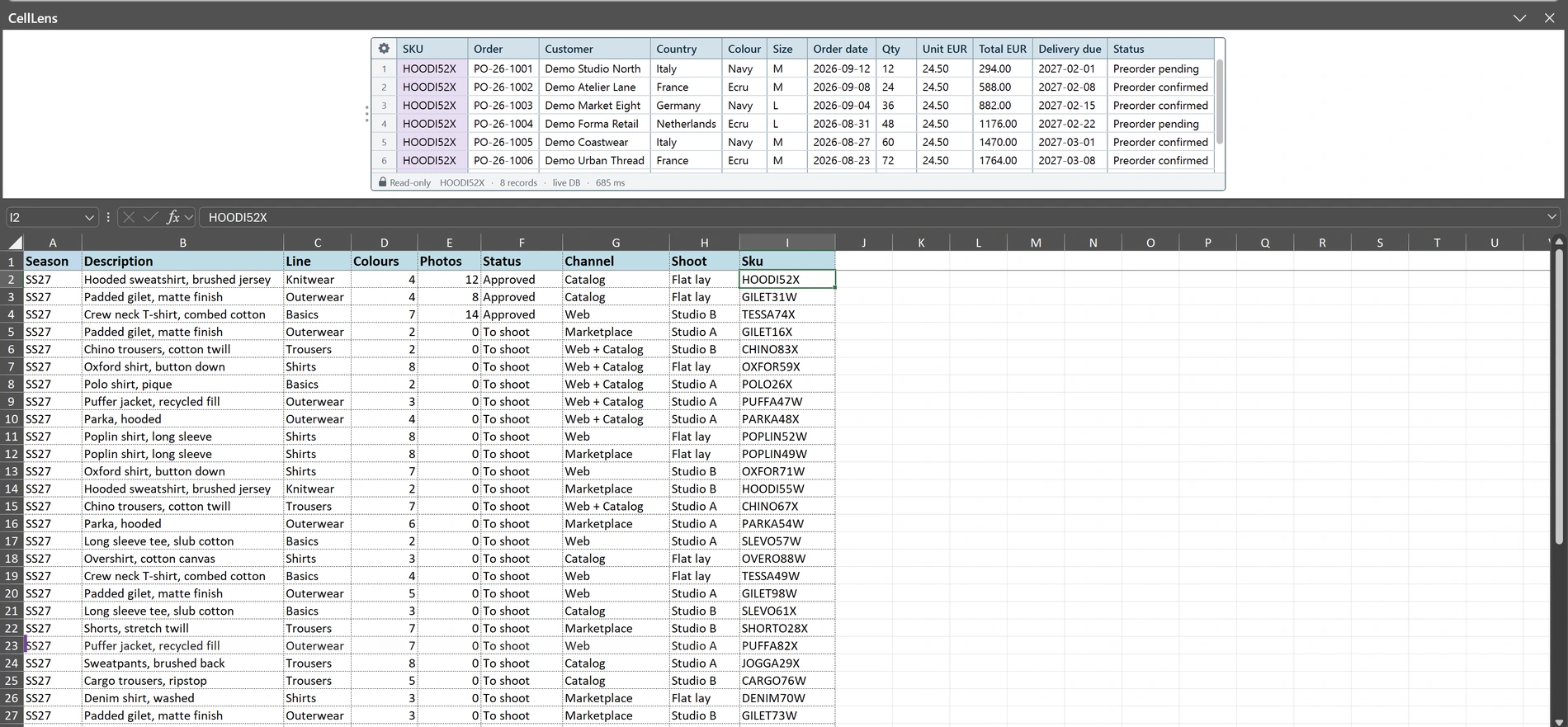Select cell Denim shirt, washed
1568x727 pixels.
pyautogui.click(x=182, y=698)
